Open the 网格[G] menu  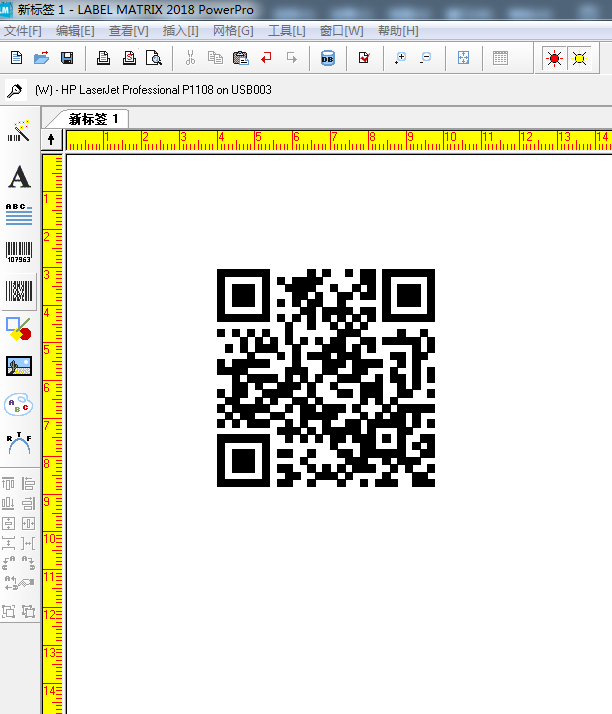tap(233, 31)
